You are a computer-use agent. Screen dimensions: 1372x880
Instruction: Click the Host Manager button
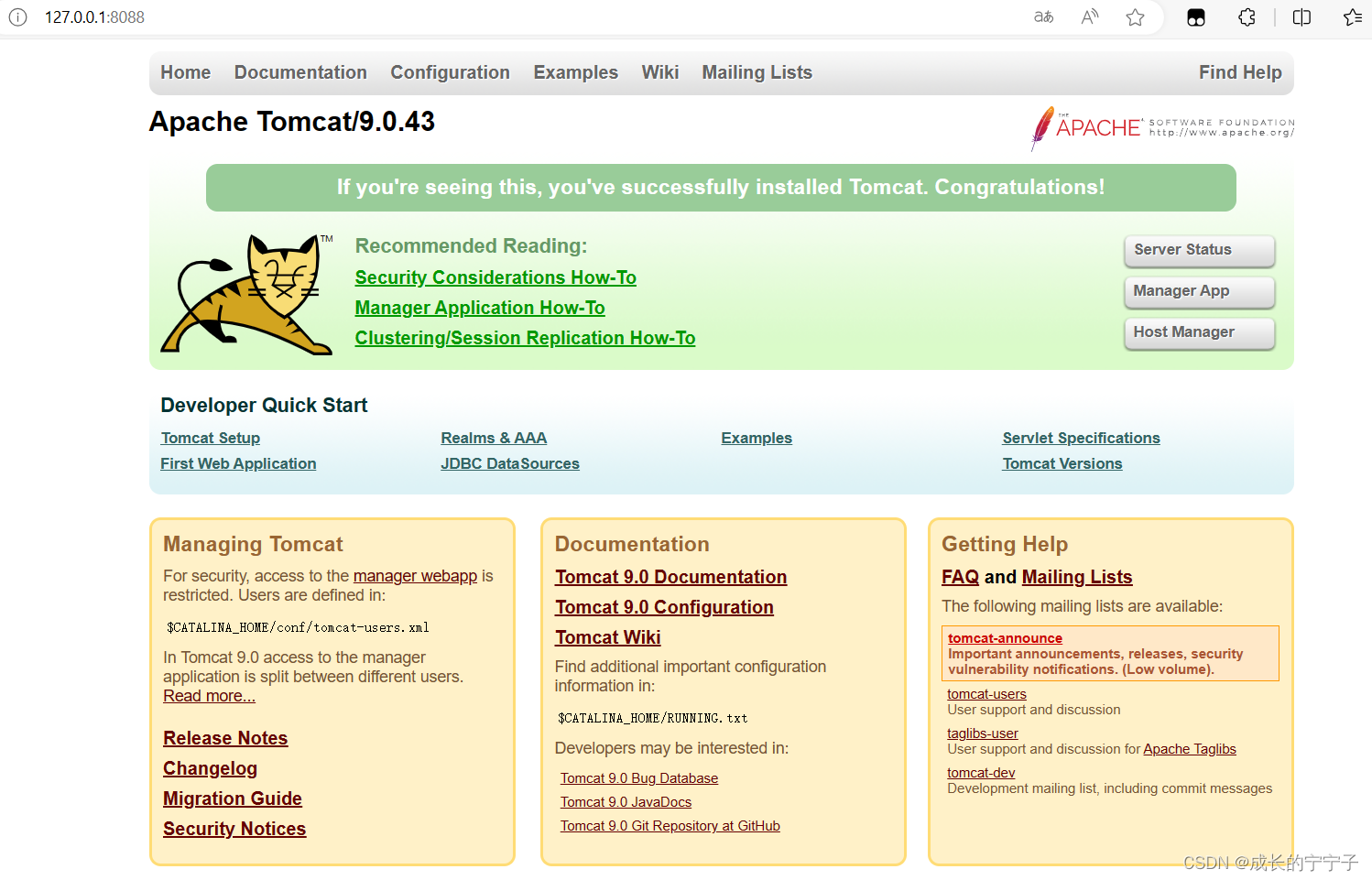tap(1200, 332)
